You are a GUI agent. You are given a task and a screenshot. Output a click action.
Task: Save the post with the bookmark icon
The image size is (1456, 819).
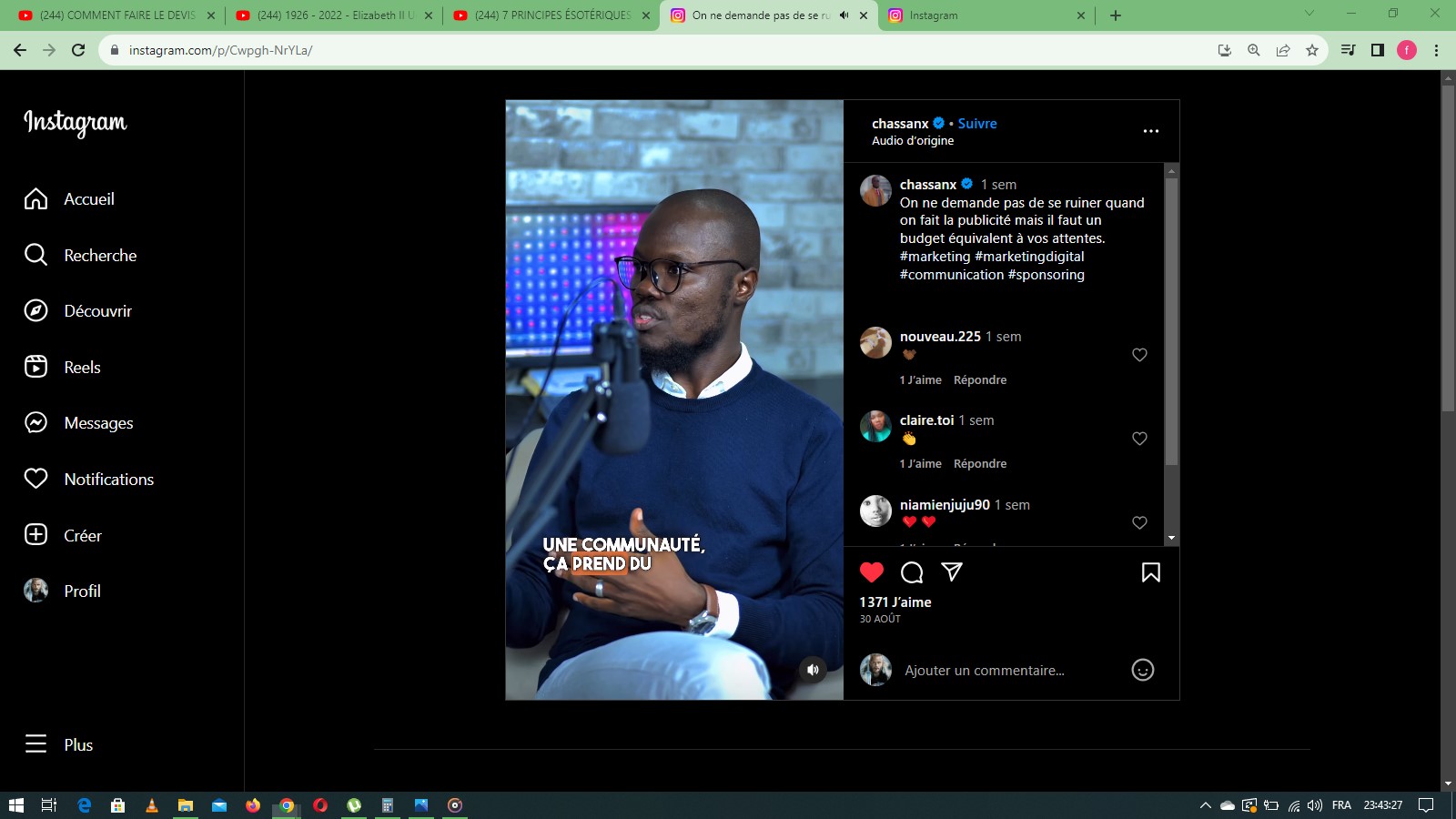[x=1150, y=572]
